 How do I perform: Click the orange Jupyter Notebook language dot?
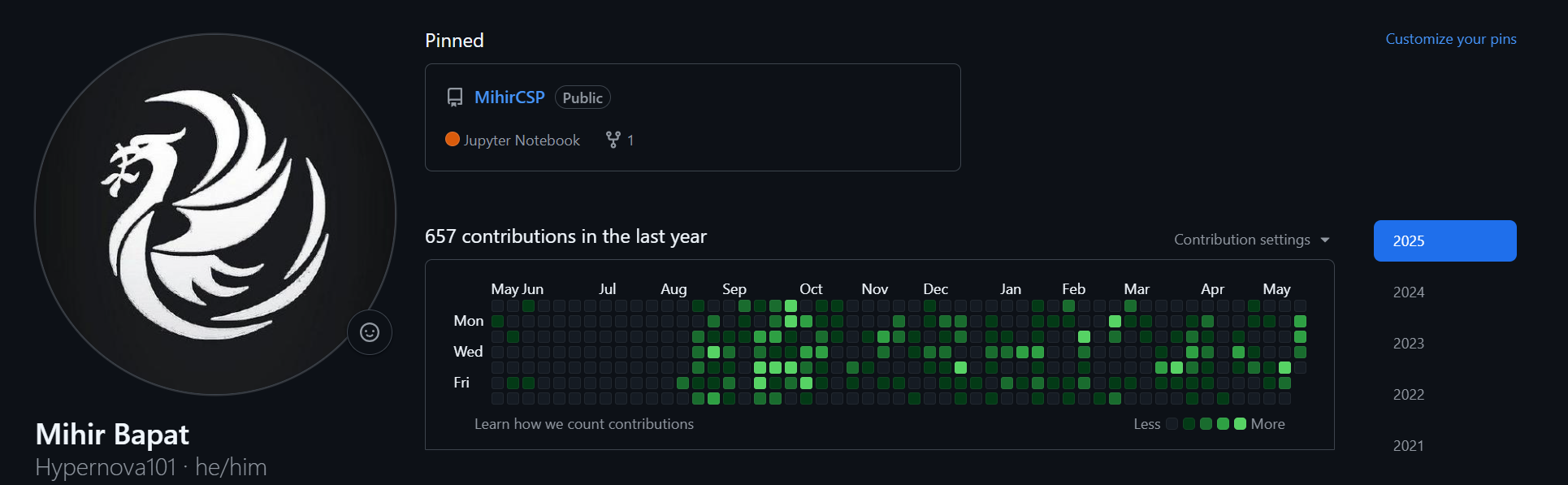coord(453,139)
